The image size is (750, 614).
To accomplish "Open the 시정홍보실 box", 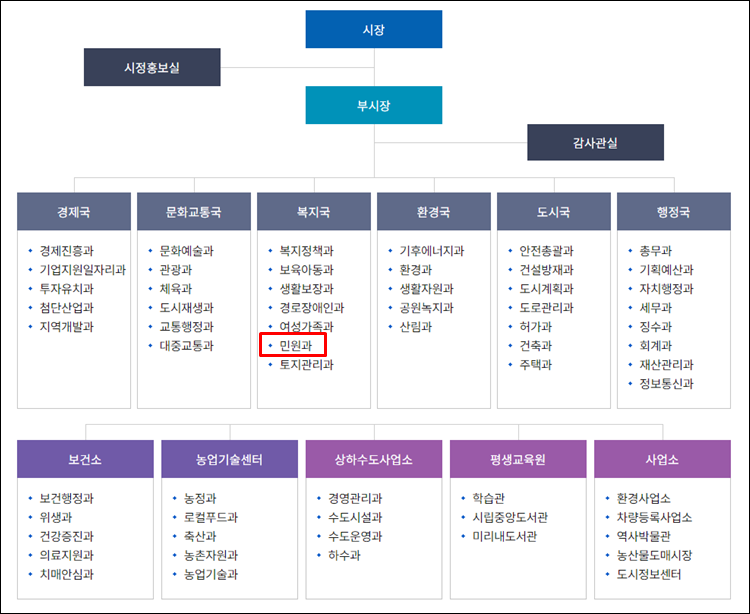I will (152, 67).
